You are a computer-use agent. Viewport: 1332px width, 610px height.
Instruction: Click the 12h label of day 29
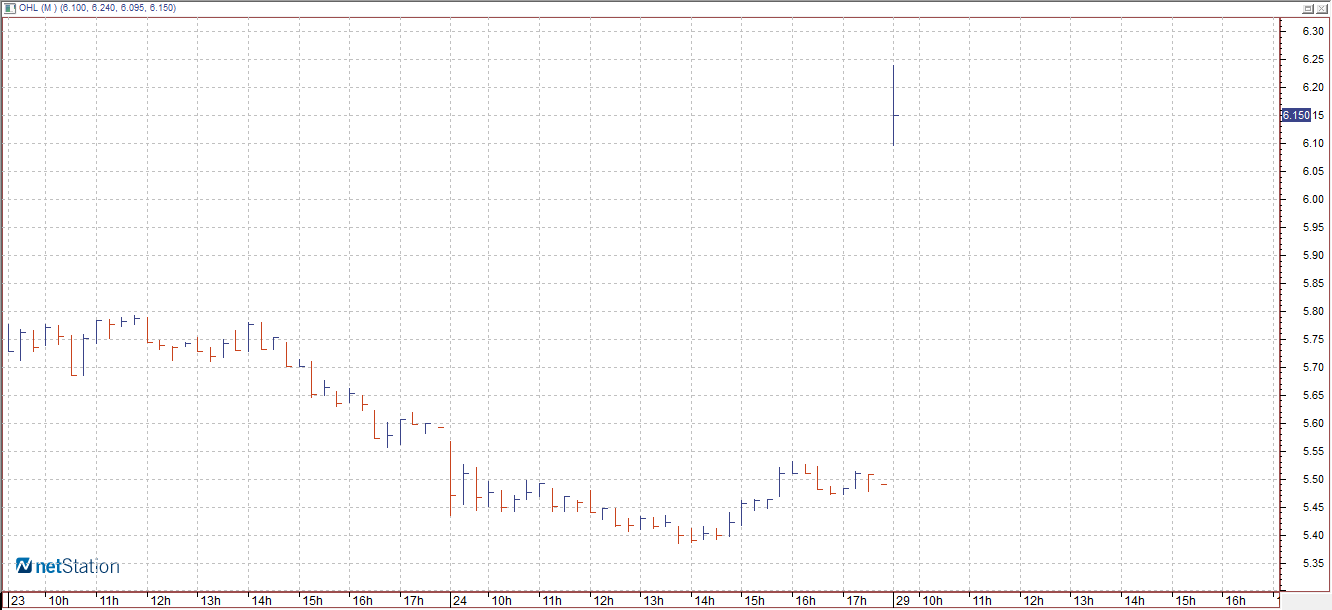coord(1033,601)
